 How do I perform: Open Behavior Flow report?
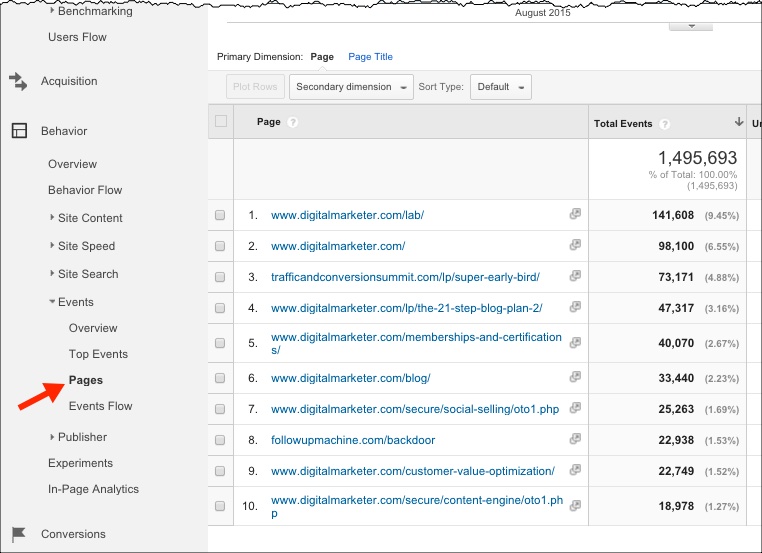85,190
